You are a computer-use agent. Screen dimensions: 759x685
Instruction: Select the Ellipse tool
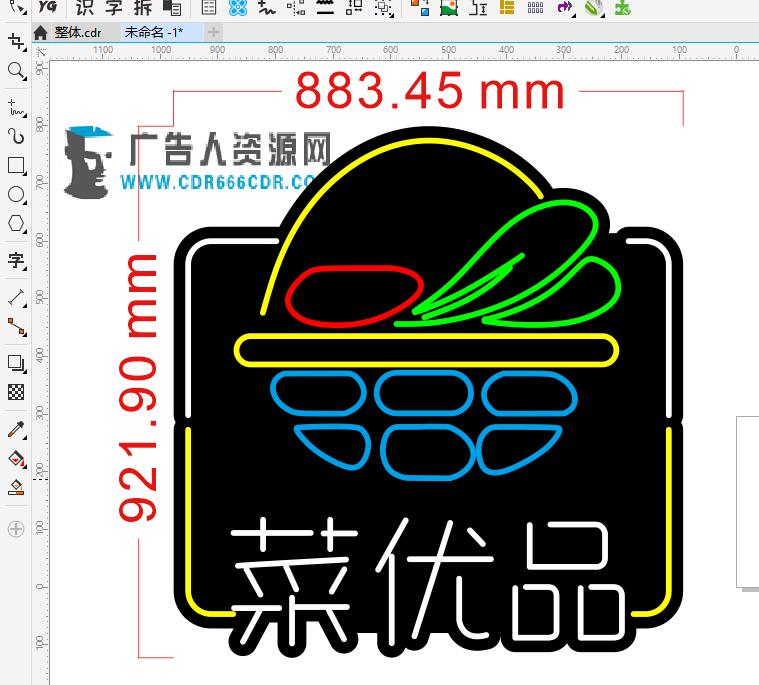click(x=15, y=194)
